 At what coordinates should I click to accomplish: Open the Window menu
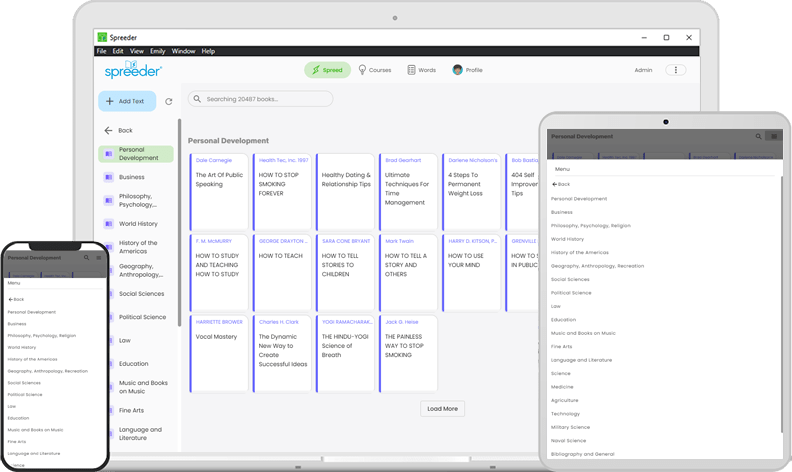coord(183,51)
